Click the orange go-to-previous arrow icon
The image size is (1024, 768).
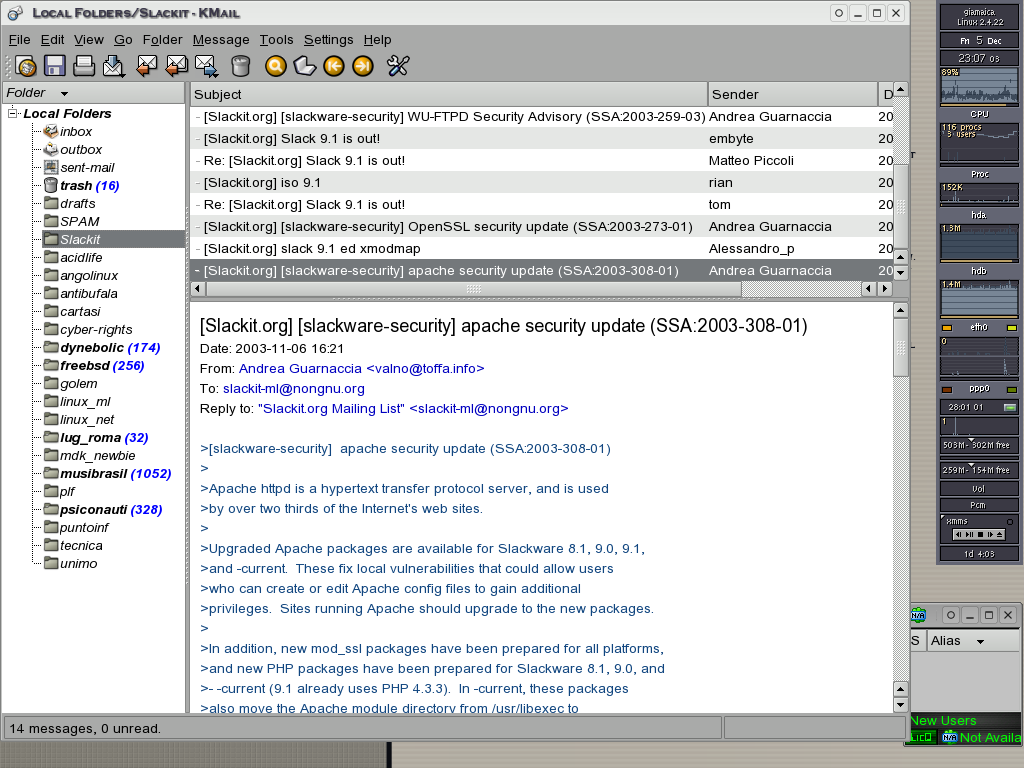pos(334,66)
